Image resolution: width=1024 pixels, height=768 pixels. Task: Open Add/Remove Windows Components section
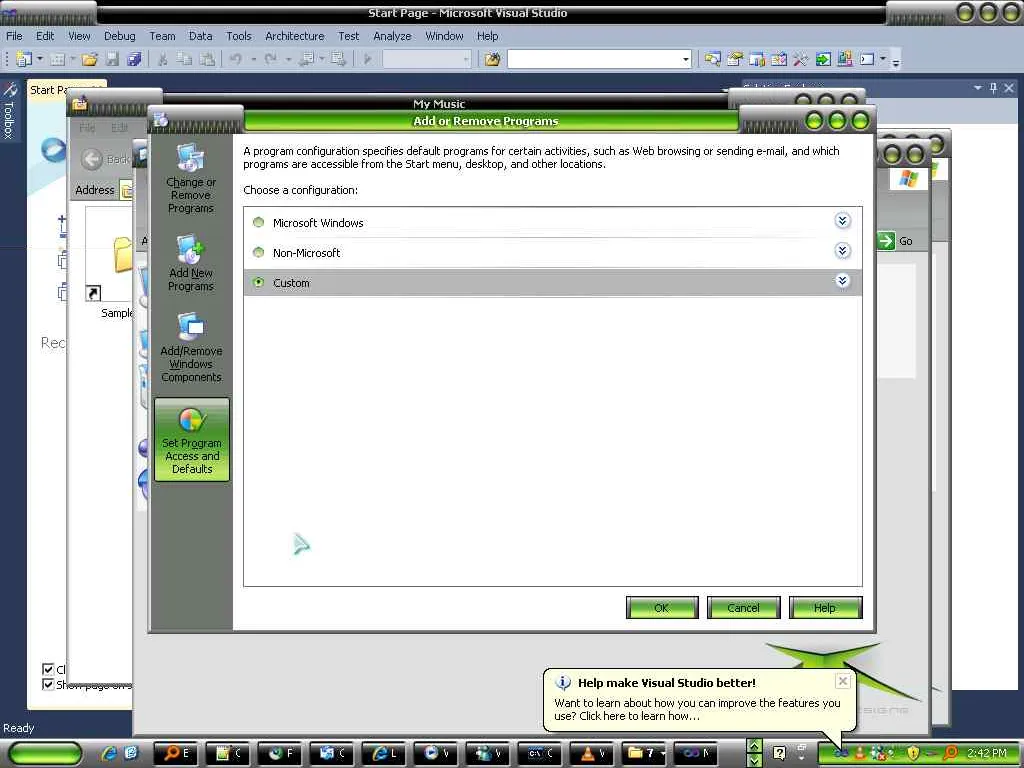[x=191, y=347]
